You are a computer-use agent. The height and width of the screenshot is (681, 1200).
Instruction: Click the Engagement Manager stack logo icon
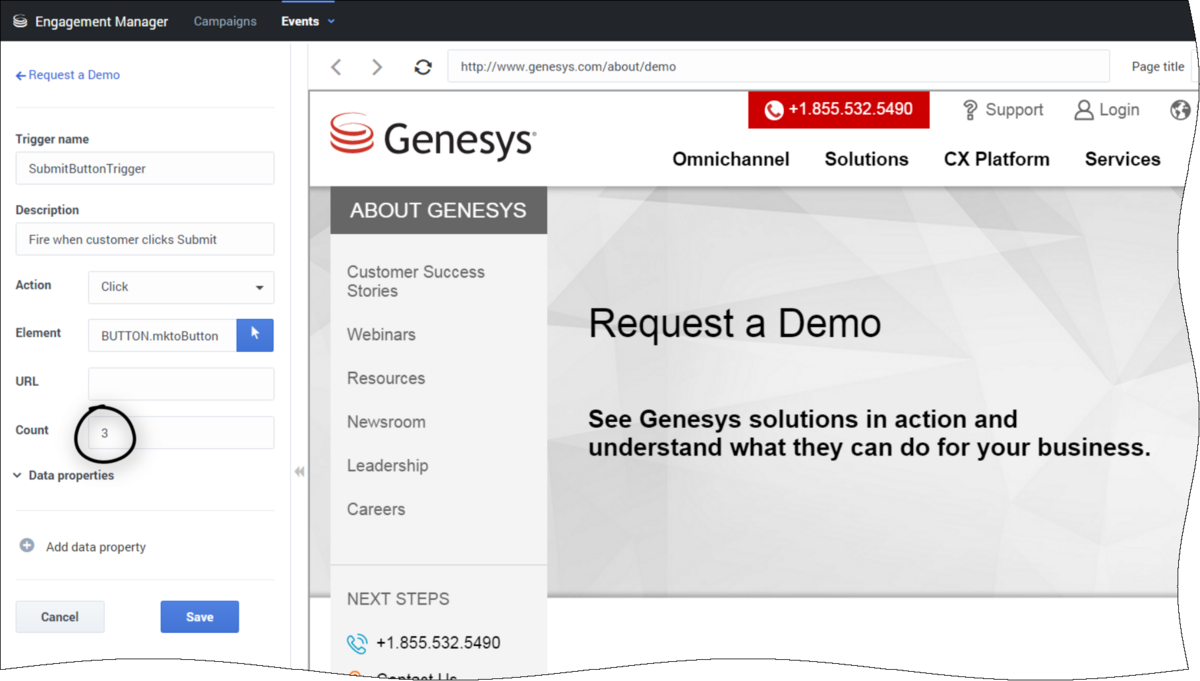coord(20,21)
